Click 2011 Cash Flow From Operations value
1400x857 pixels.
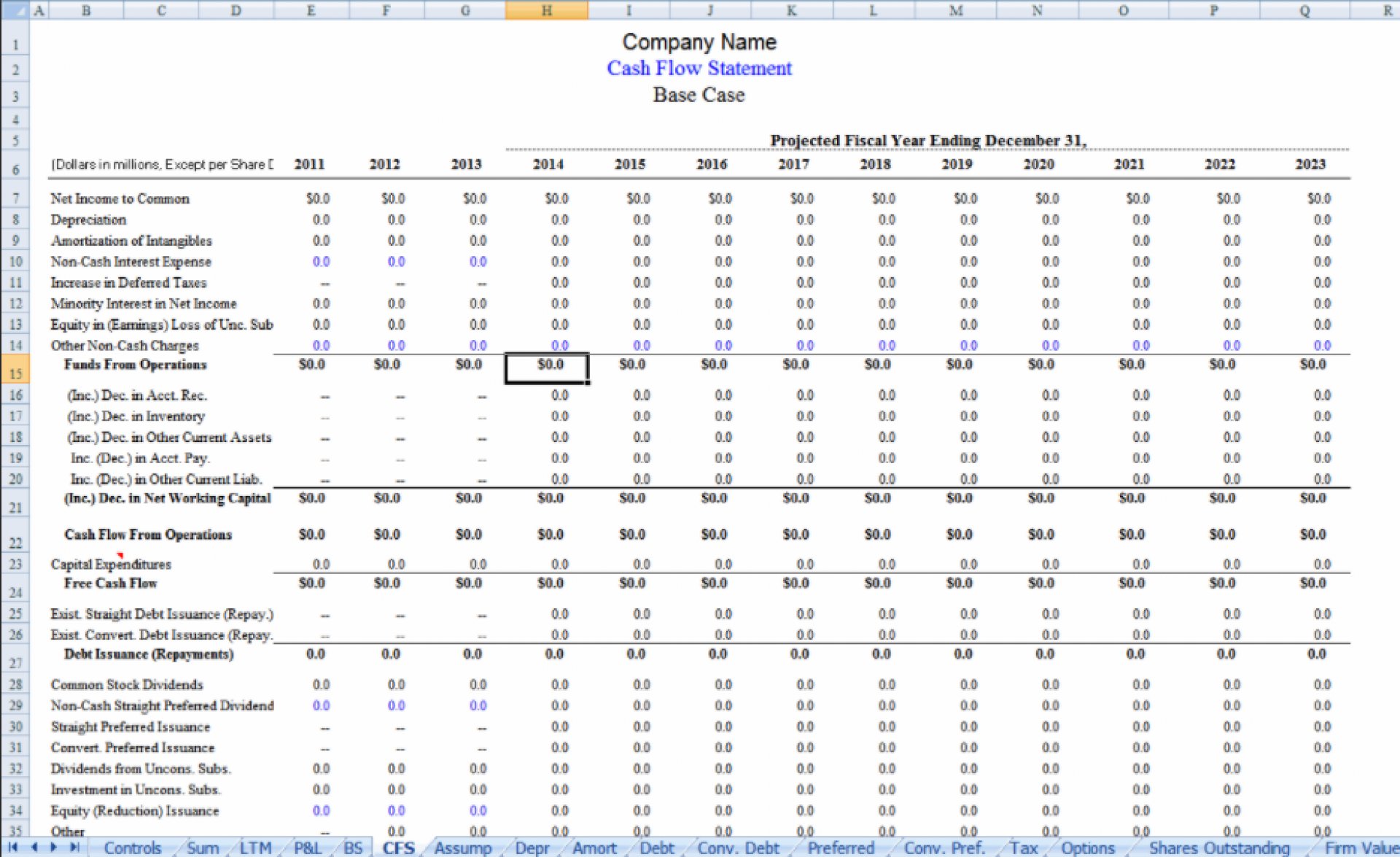pyautogui.click(x=311, y=535)
